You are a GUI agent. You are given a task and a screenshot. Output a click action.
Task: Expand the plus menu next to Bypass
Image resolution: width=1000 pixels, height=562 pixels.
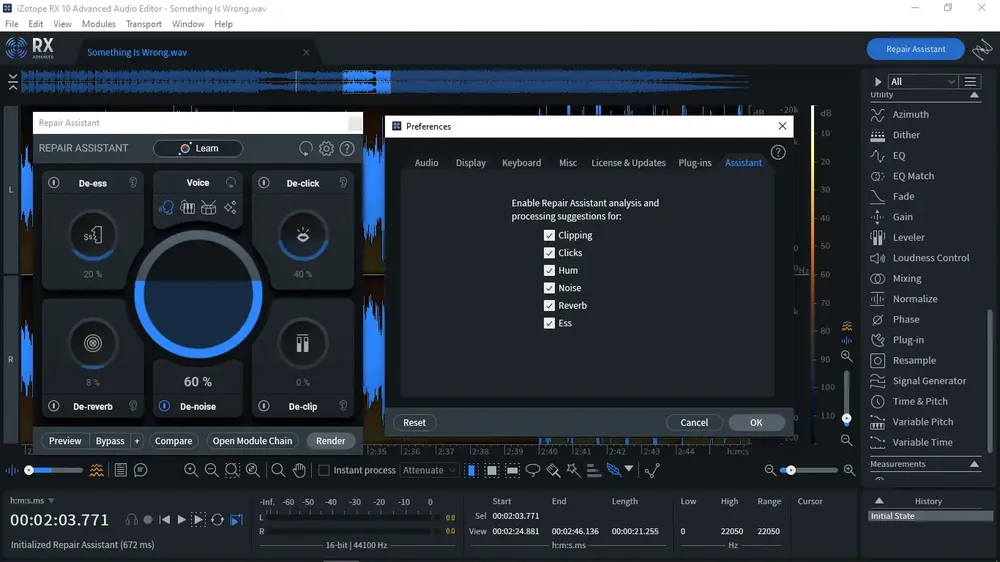point(136,441)
